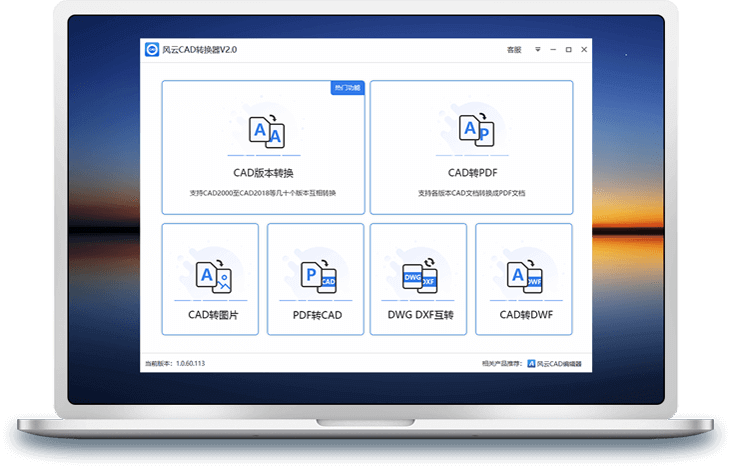Click the PDF转CAD file icon

[318, 277]
